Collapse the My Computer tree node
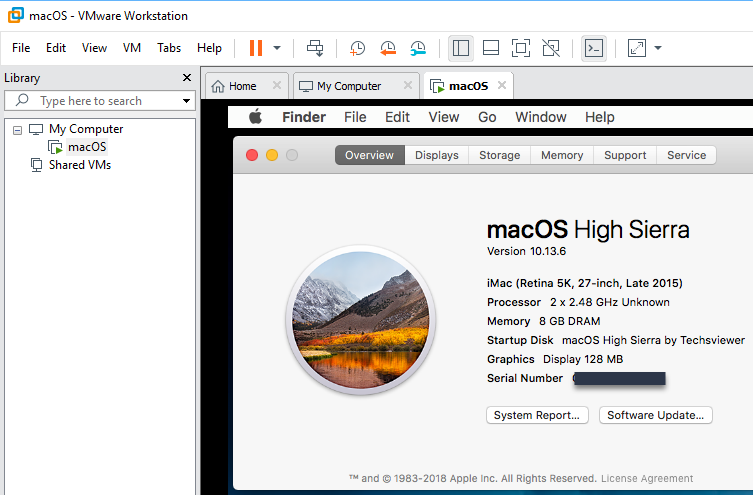753x495 pixels. click(x=17, y=130)
